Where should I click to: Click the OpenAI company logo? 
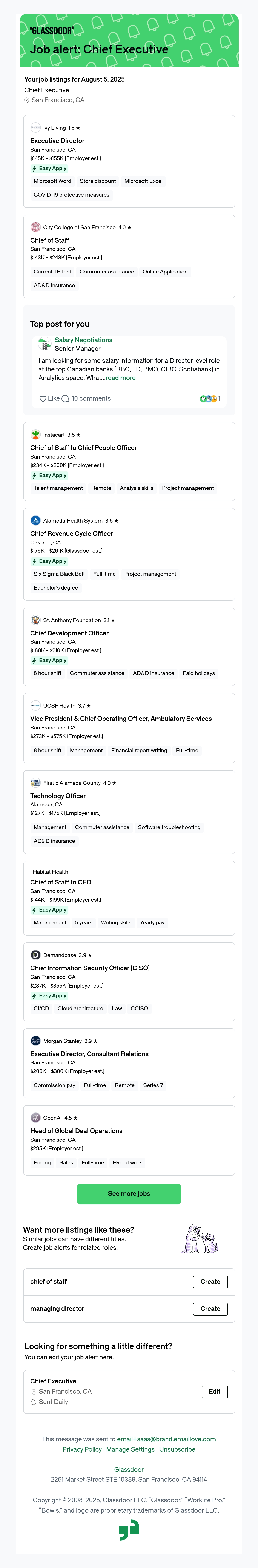point(35,1118)
